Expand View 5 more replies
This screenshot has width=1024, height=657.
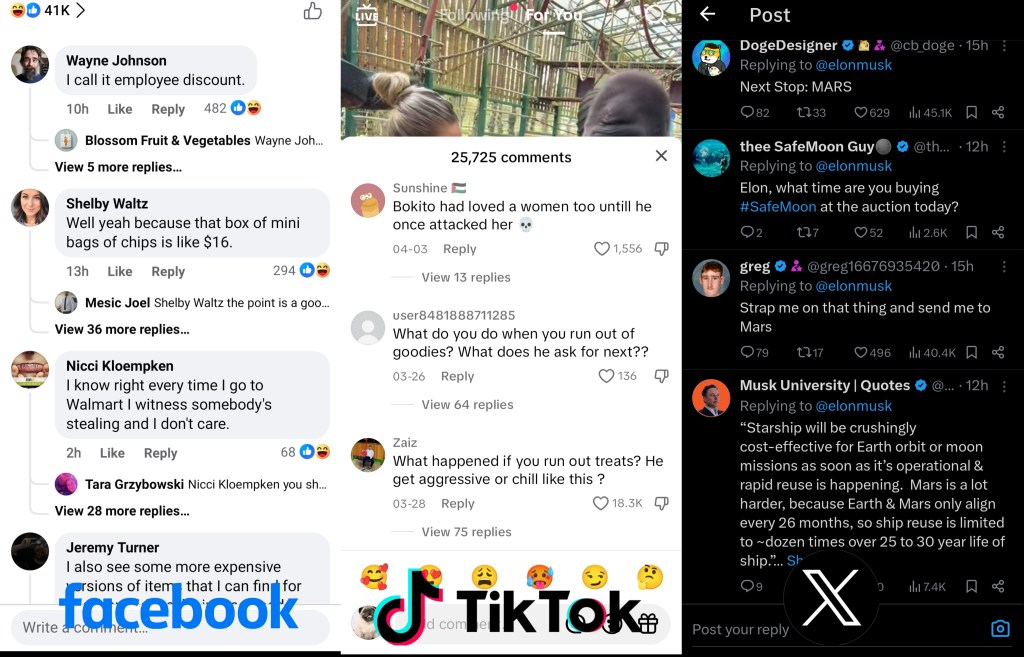(x=118, y=167)
